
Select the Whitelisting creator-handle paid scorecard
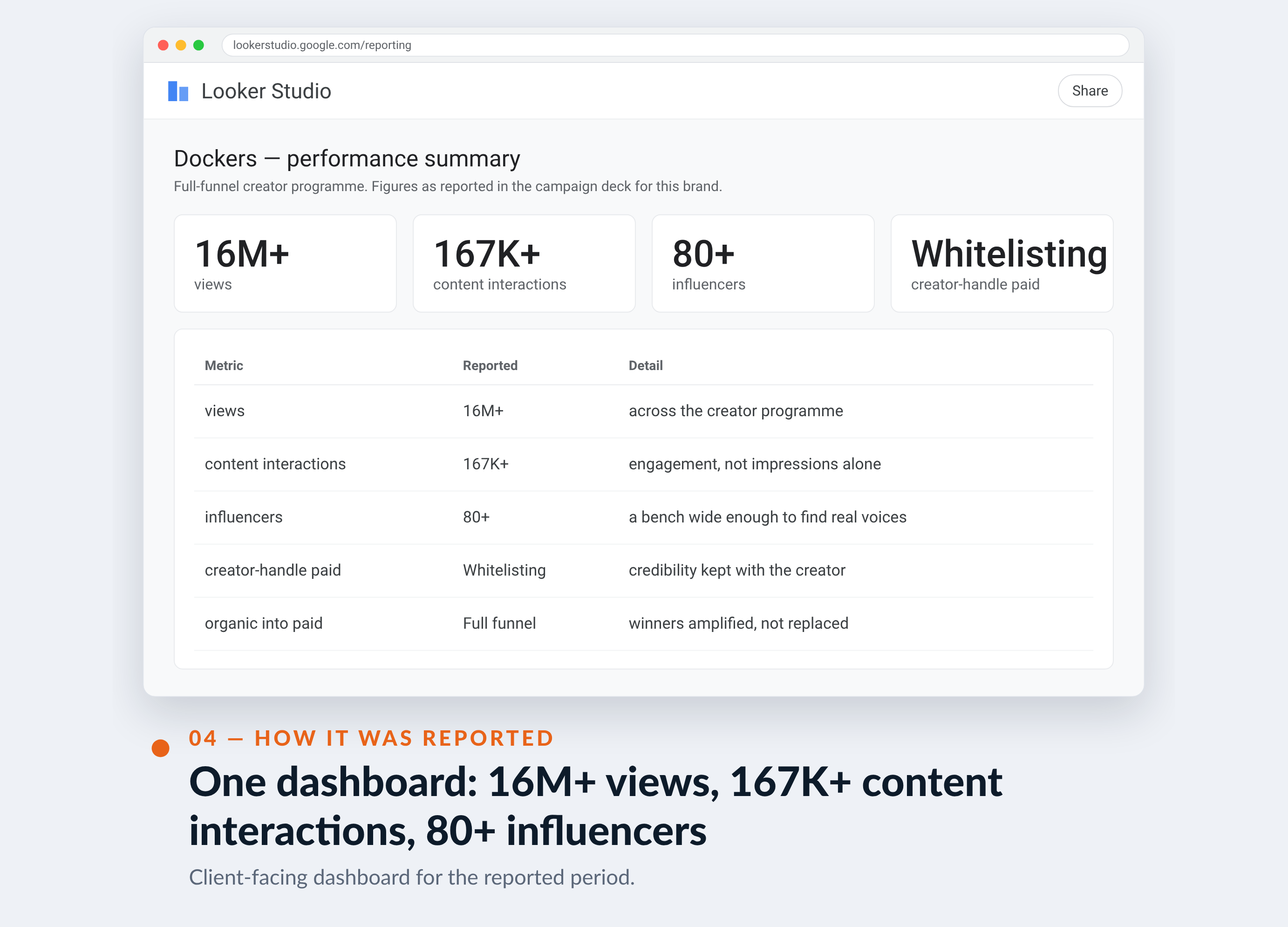tap(1002, 263)
